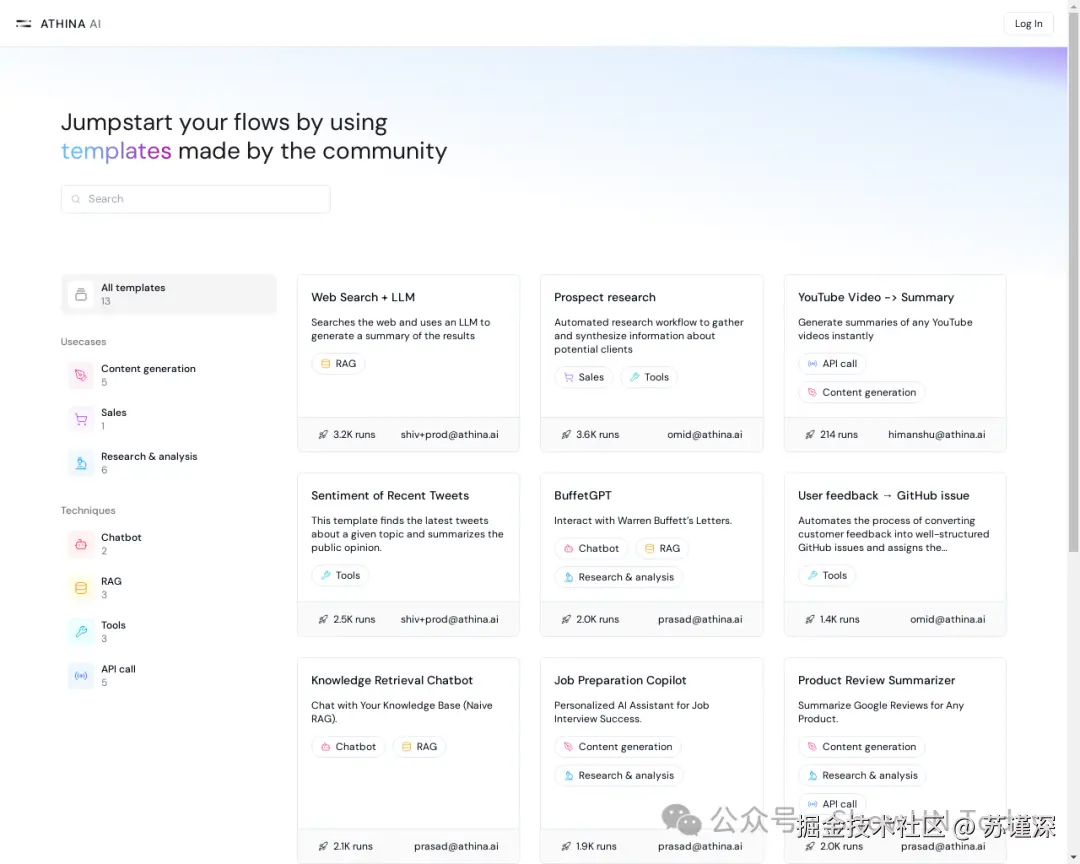Click Research & analysis tag on BuffetGPT card
The height and width of the screenshot is (864, 1080).
pyautogui.click(x=619, y=577)
